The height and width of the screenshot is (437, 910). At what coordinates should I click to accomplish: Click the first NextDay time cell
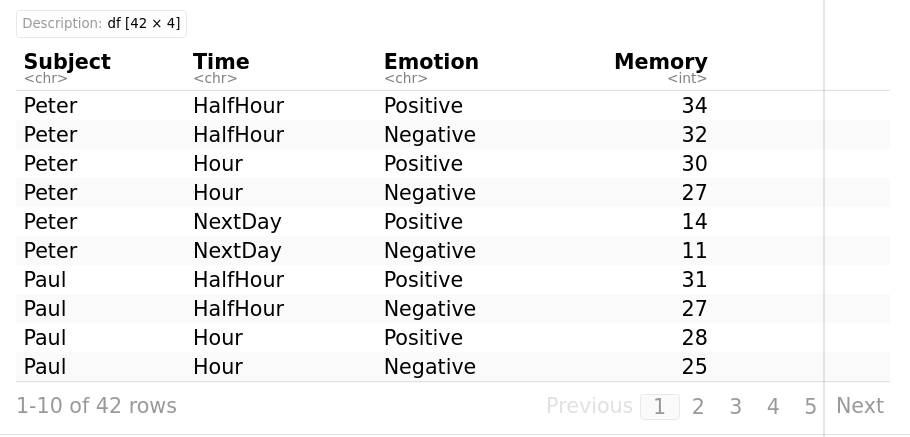pos(237,222)
